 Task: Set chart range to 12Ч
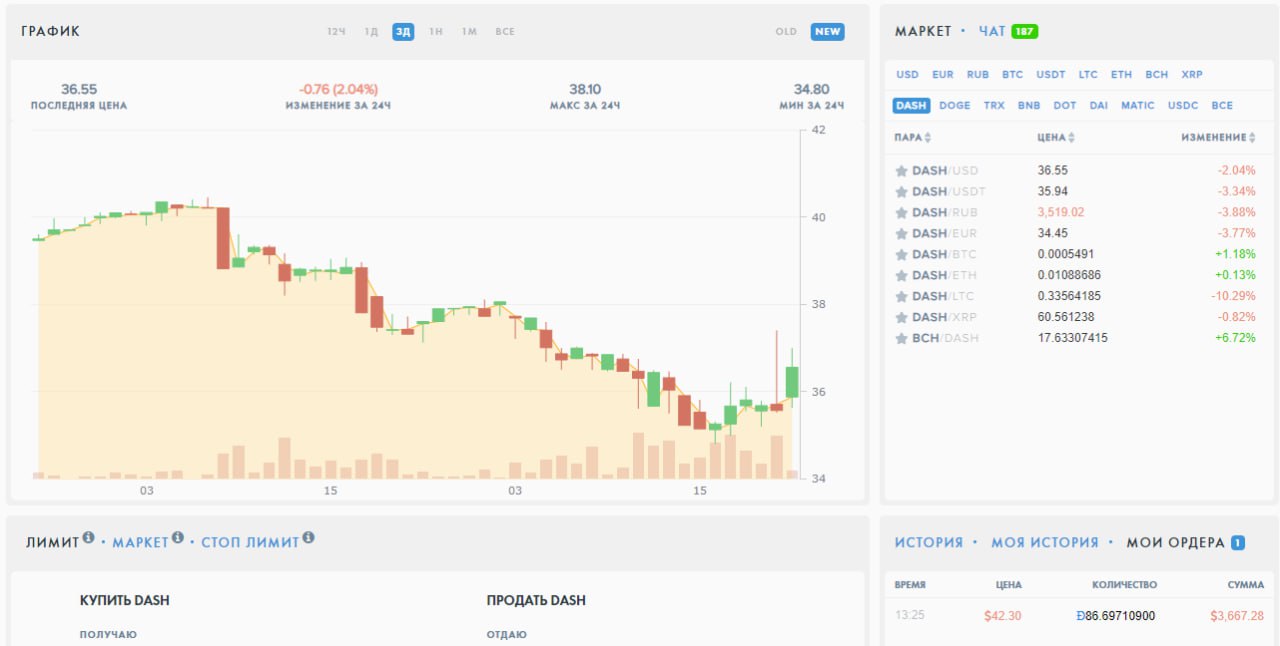[x=336, y=32]
